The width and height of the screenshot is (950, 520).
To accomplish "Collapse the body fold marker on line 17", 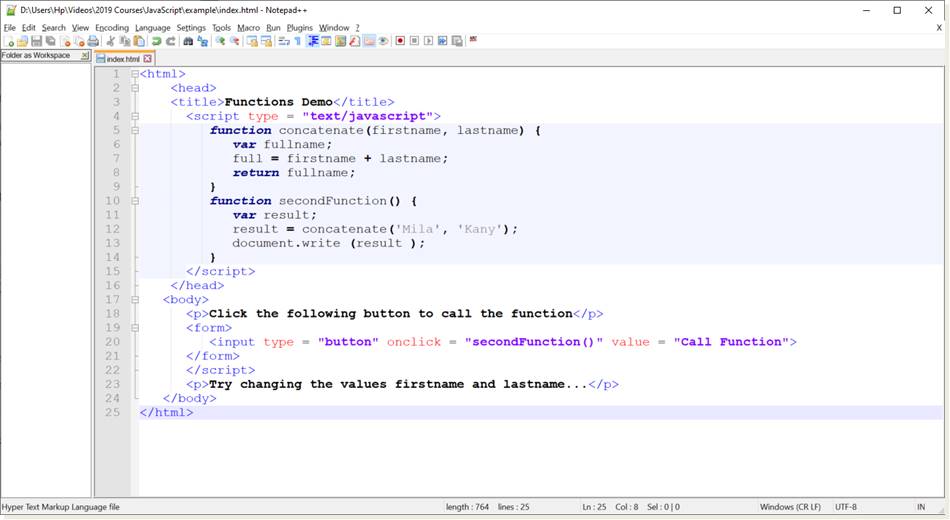I will [x=135, y=299].
